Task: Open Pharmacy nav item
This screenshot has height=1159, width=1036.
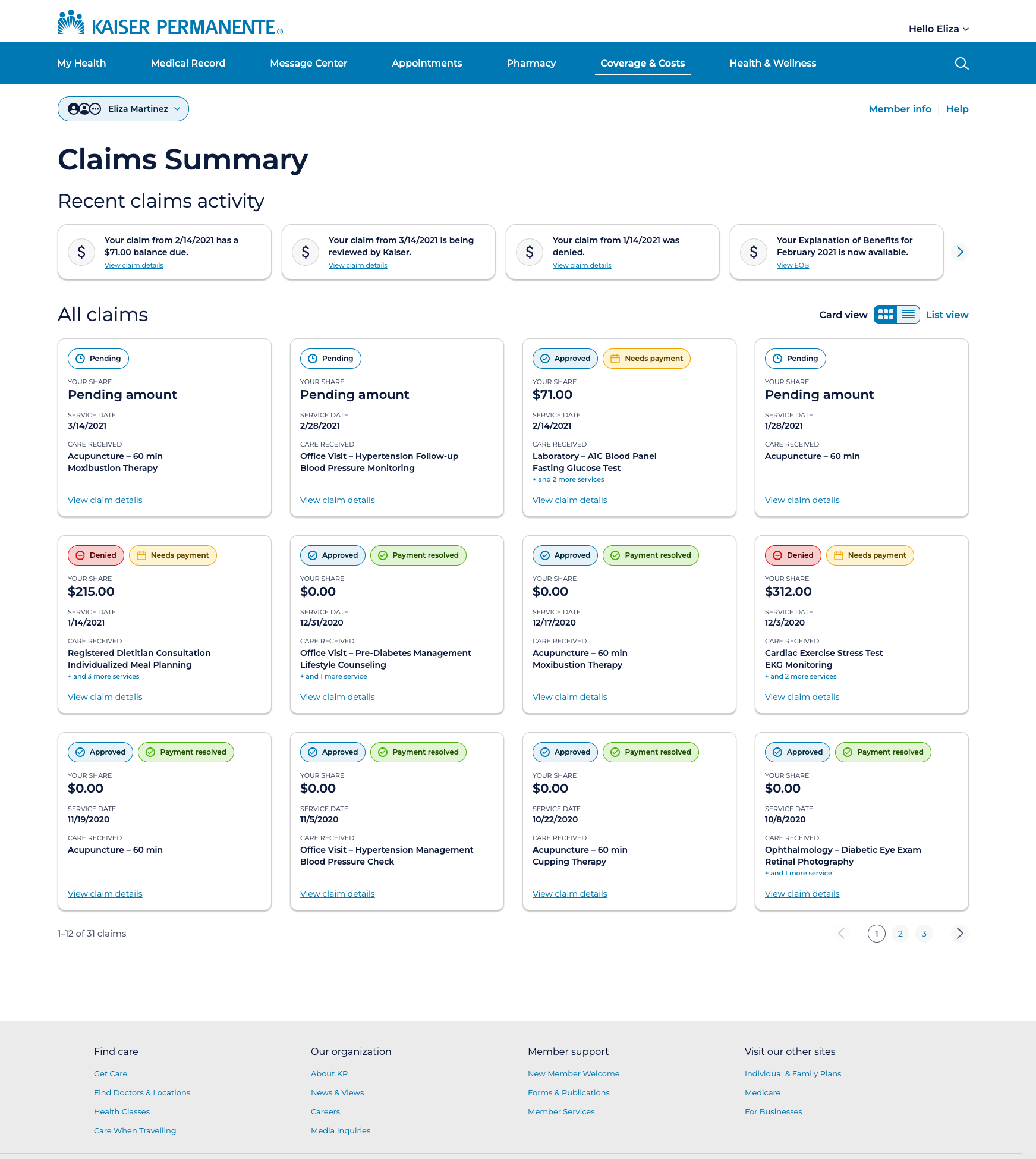Action: 531,63
